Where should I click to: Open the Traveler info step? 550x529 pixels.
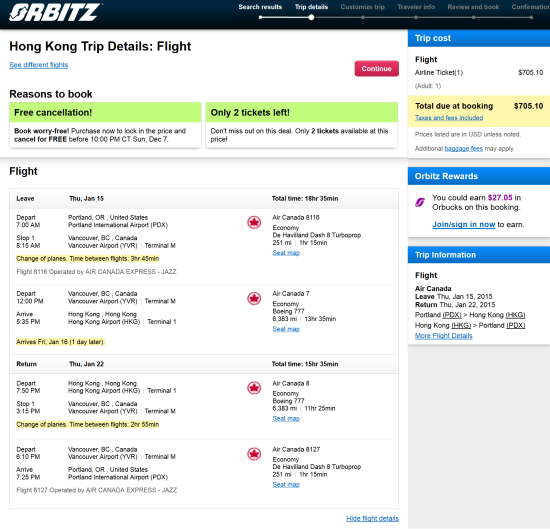click(x=416, y=7)
